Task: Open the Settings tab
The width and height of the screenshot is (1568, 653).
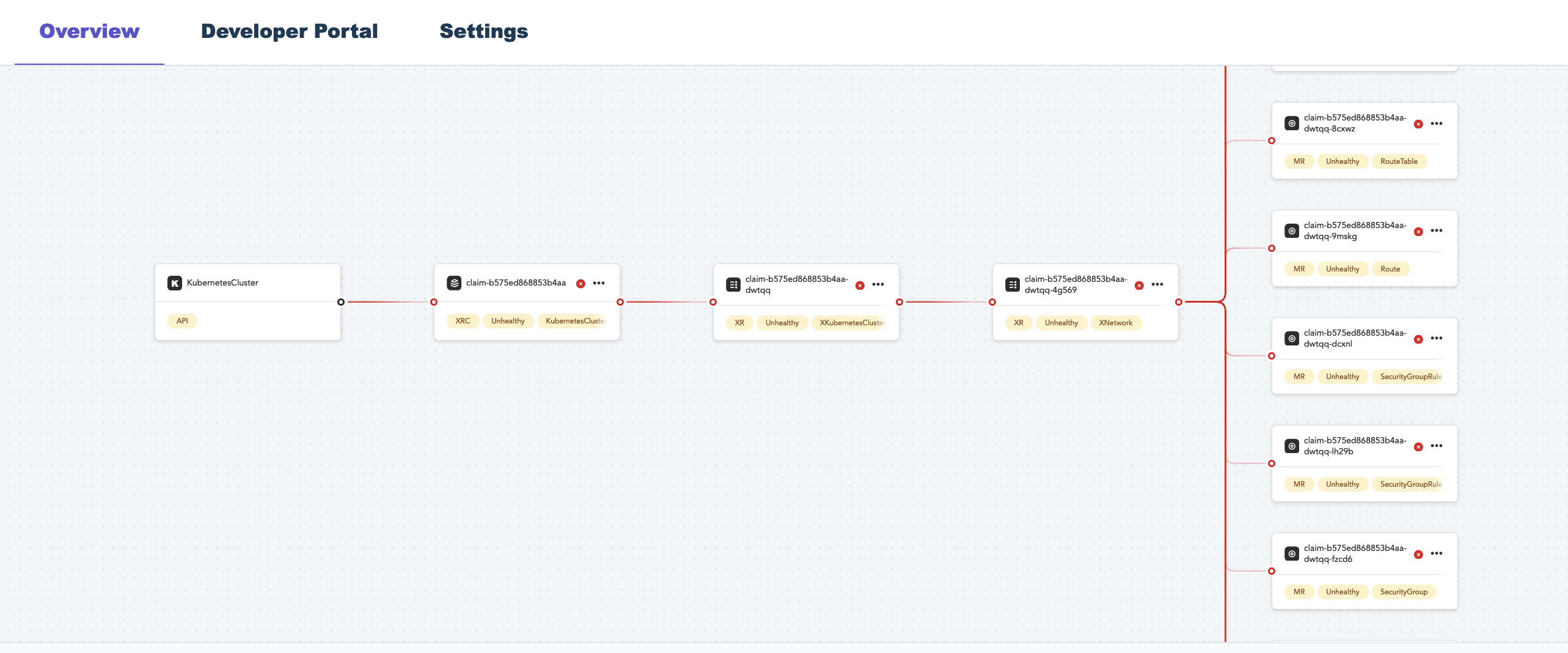Action: tap(483, 31)
